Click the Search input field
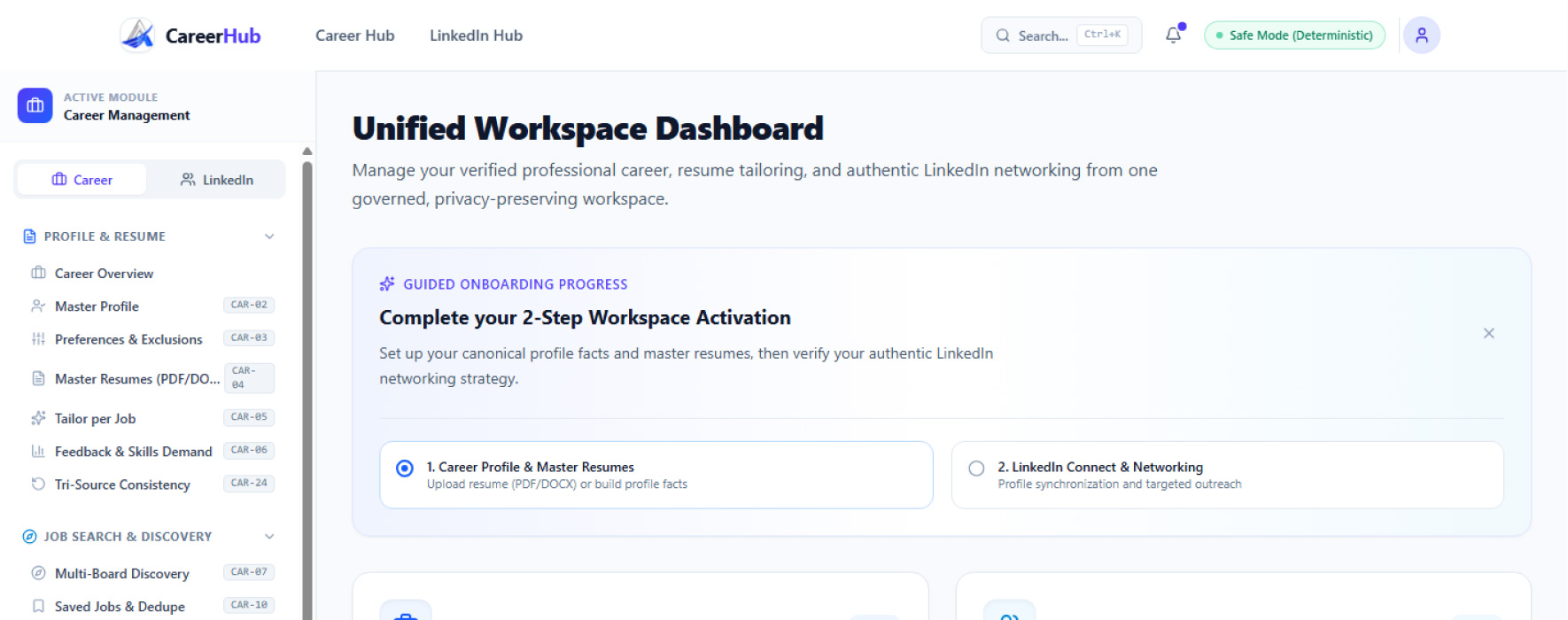This screenshot has width=1568, height=620. click(x=1061, y=35)
